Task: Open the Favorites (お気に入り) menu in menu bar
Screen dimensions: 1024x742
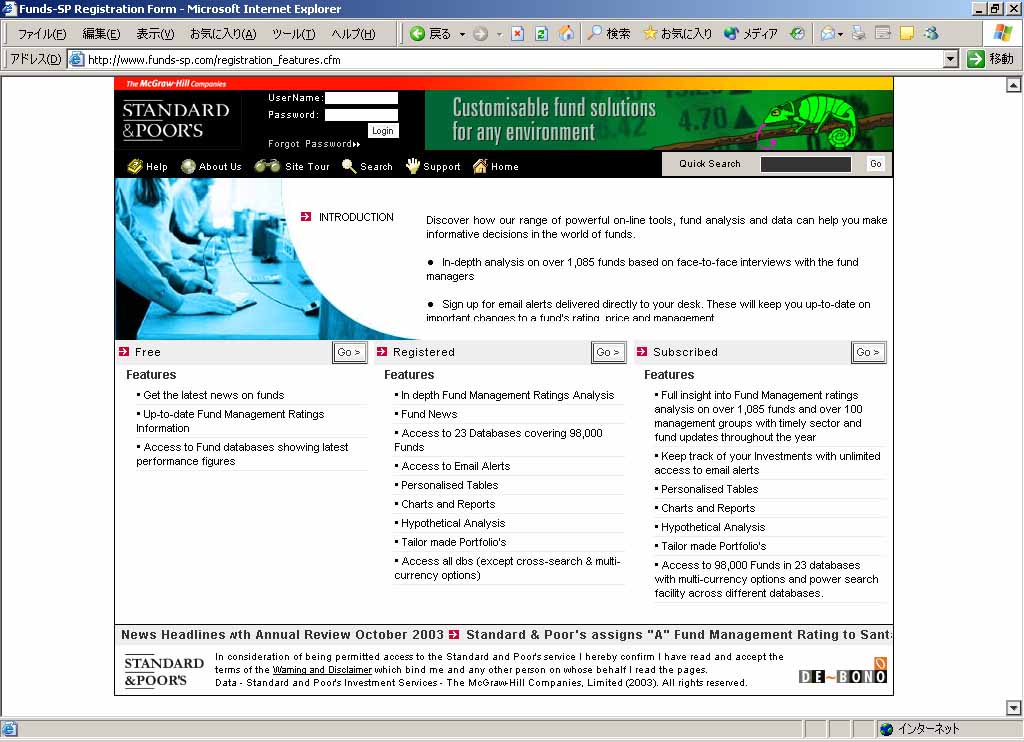Action: point(223,34)
